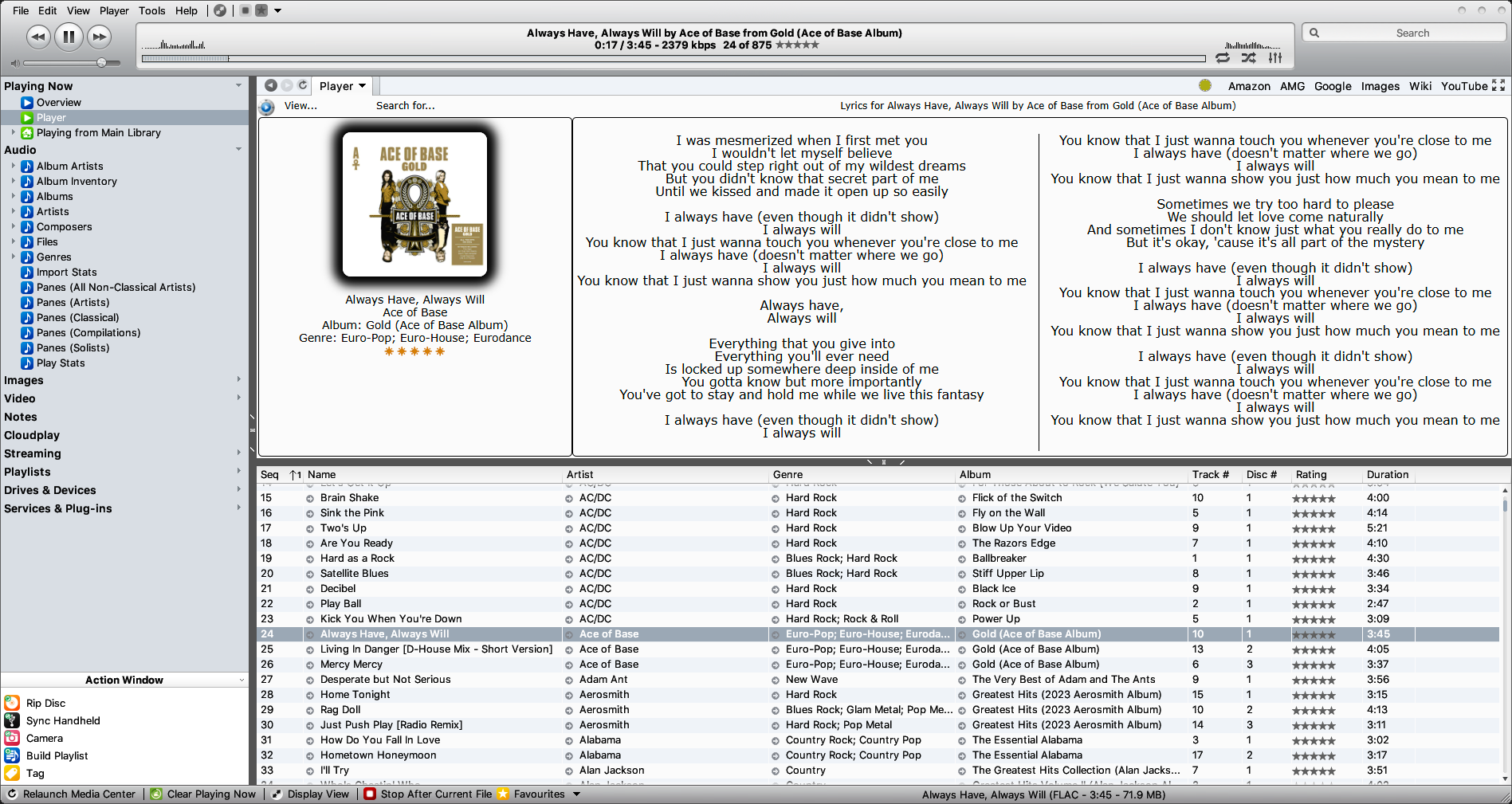The height and width of the screenshot is (804, 1512).
Task: Toggle full-size view with expand arrows icon
Action: (x=1498, y=85)
